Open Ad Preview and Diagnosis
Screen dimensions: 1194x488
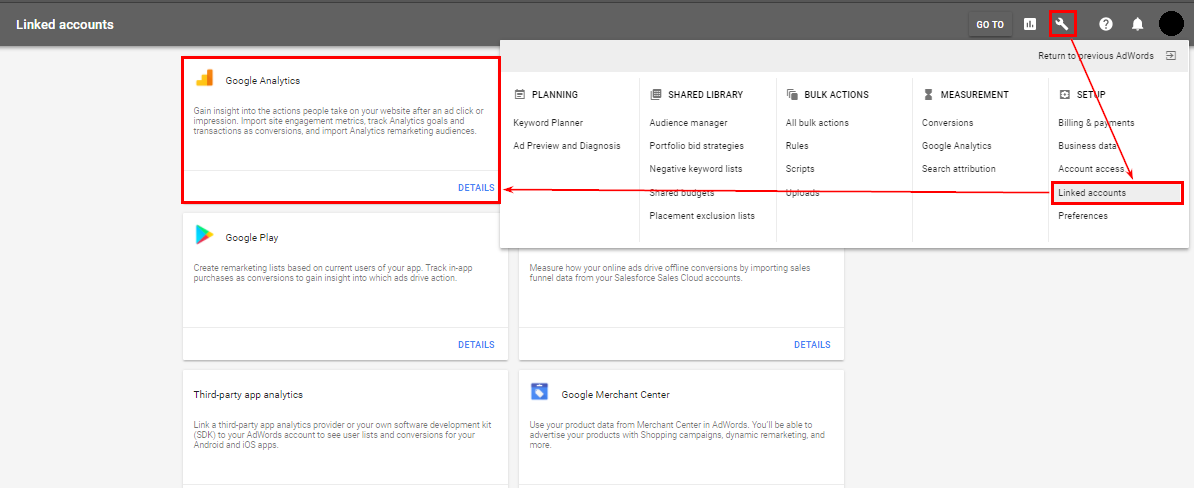[567, 146]
